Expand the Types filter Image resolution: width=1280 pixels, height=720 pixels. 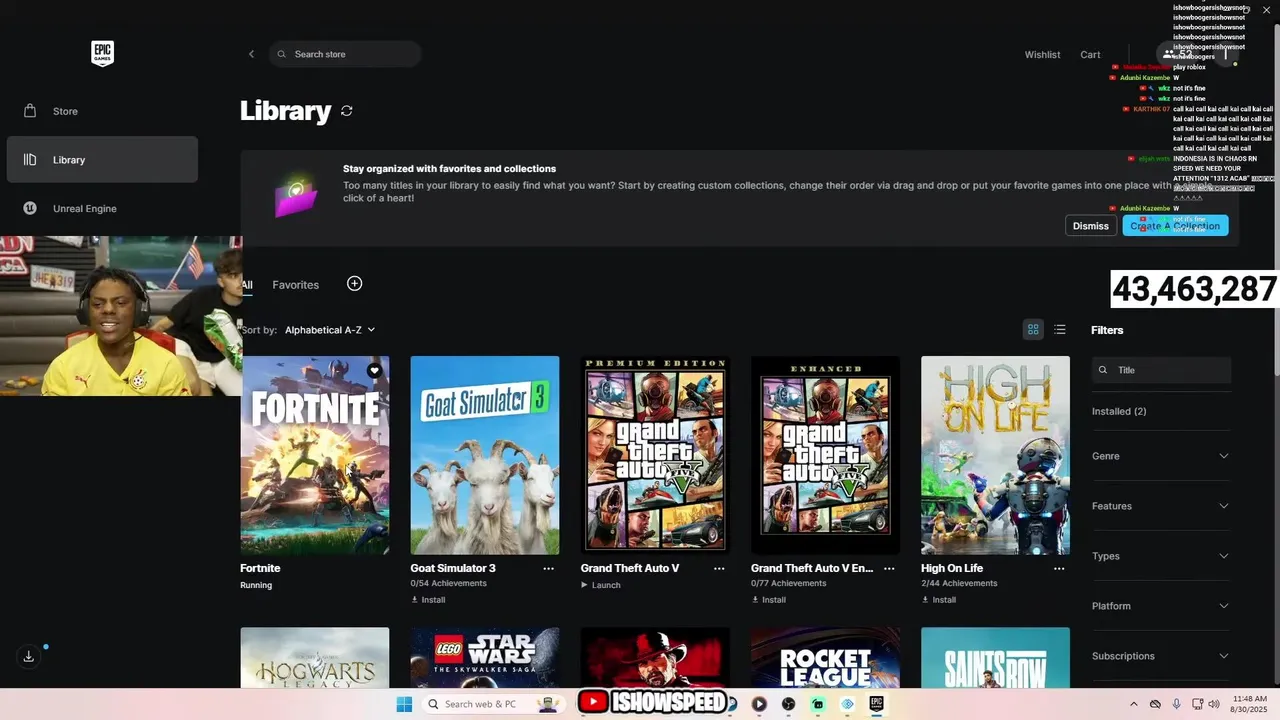pos(1161,556)
